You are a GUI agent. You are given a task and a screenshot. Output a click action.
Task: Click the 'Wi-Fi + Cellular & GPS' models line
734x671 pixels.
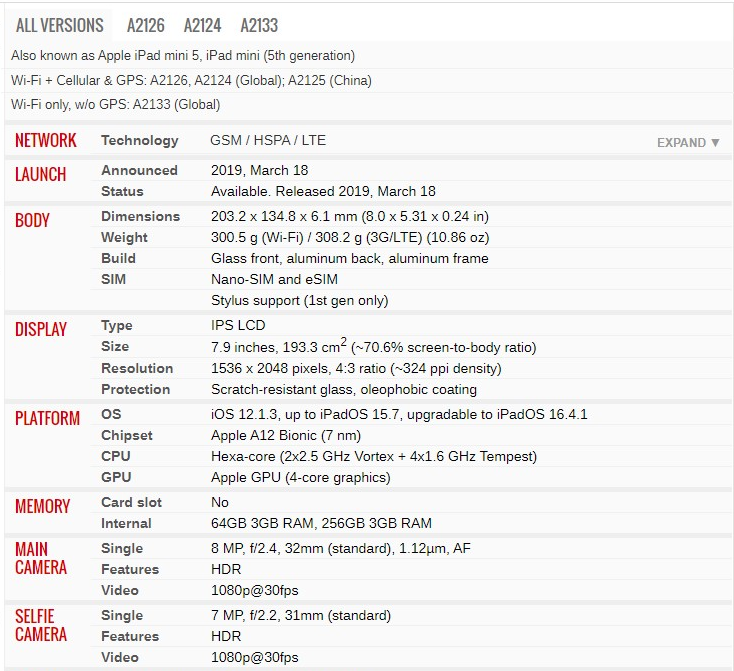[191, 81]
